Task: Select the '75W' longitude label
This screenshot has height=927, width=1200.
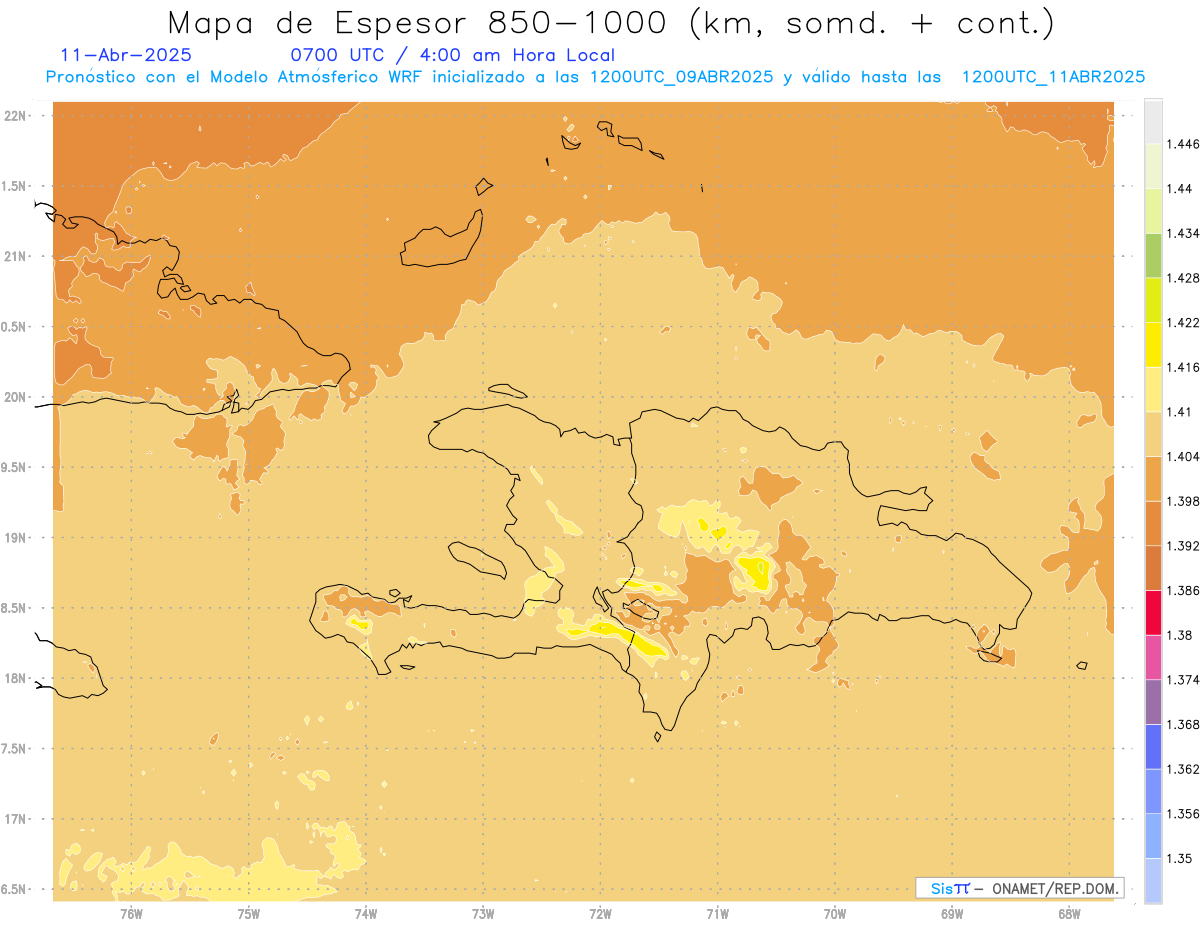Action: pos(249,914)
